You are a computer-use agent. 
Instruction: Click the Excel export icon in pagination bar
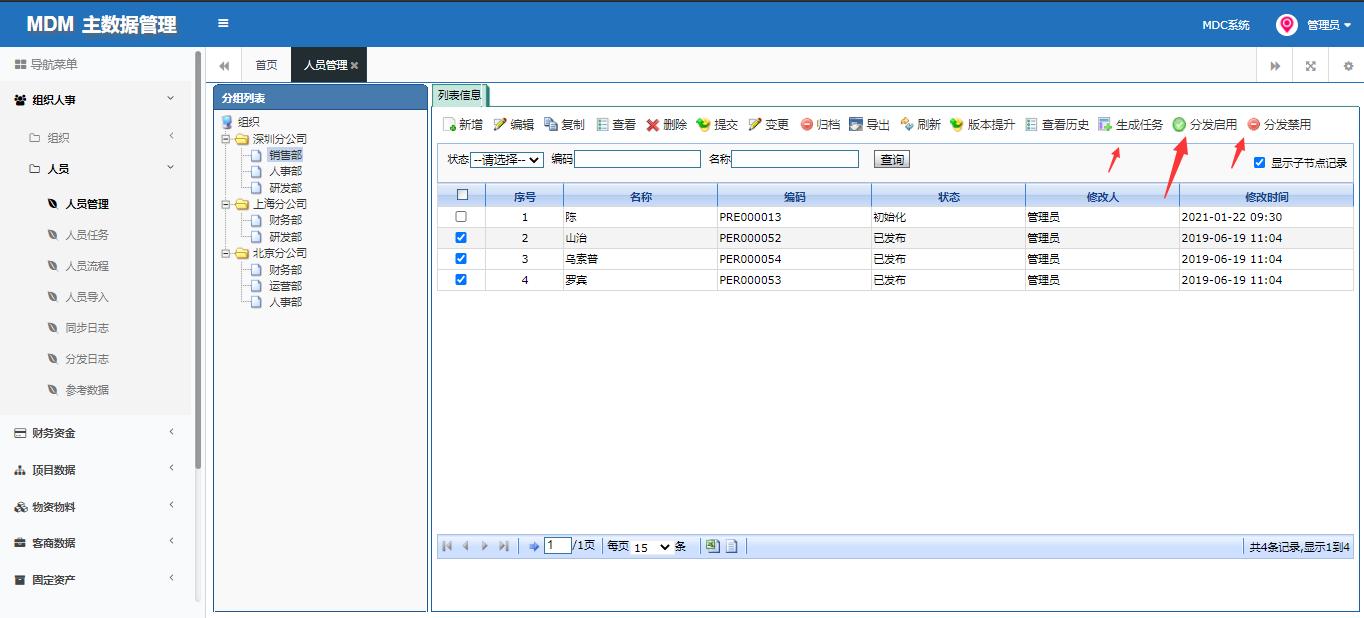(x=712, y=546)
